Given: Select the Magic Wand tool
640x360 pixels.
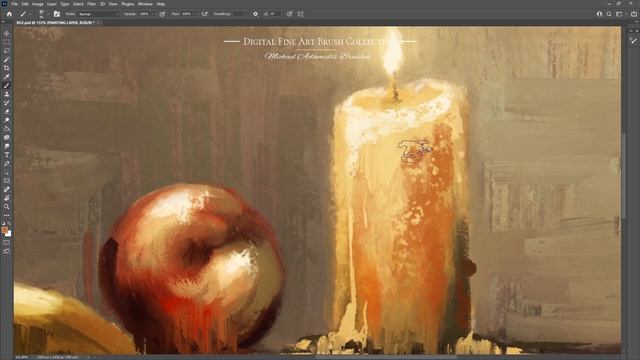Looking at the screenshot, I should (x=7, y=59).
